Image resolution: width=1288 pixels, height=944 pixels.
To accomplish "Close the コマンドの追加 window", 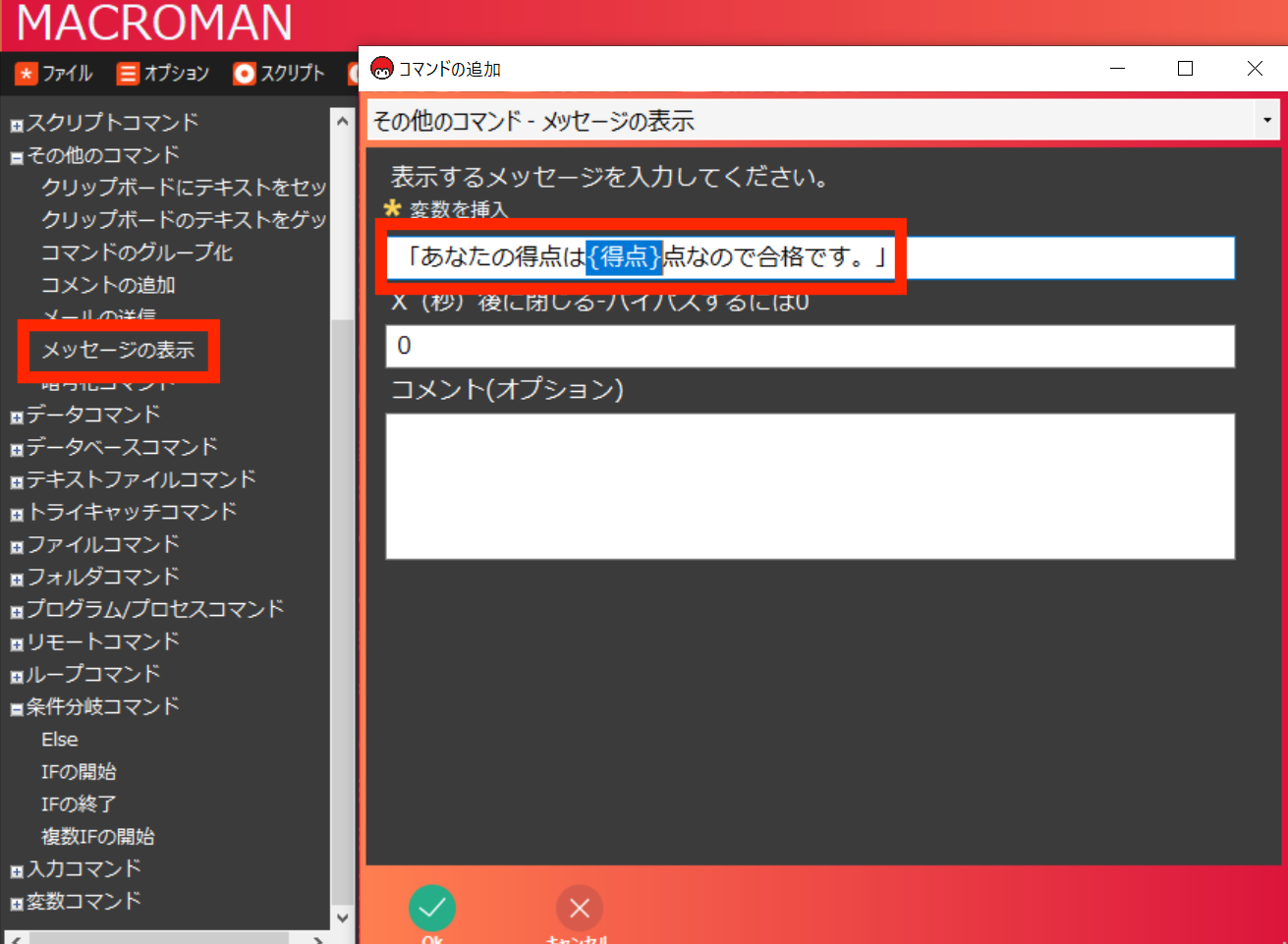I will 1255,69.
